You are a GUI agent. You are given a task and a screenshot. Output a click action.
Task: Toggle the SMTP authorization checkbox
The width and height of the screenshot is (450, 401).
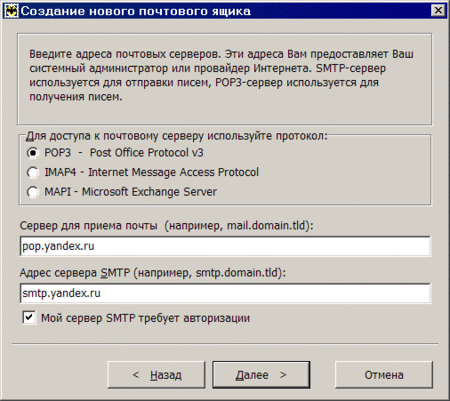click(x=29, y=317)
